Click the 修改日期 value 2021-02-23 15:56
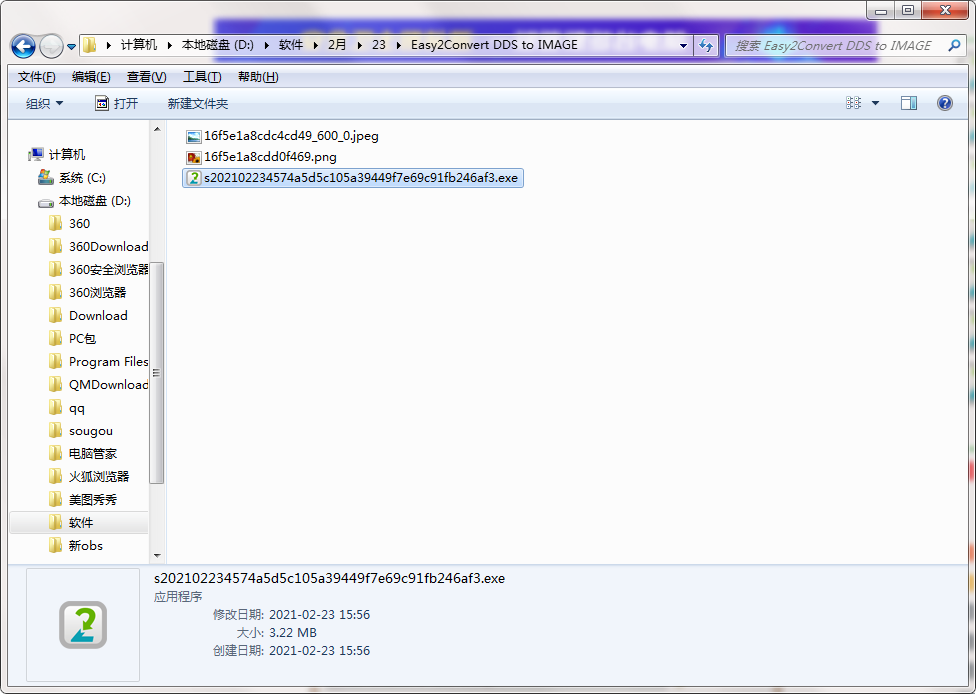 point(319,615)
